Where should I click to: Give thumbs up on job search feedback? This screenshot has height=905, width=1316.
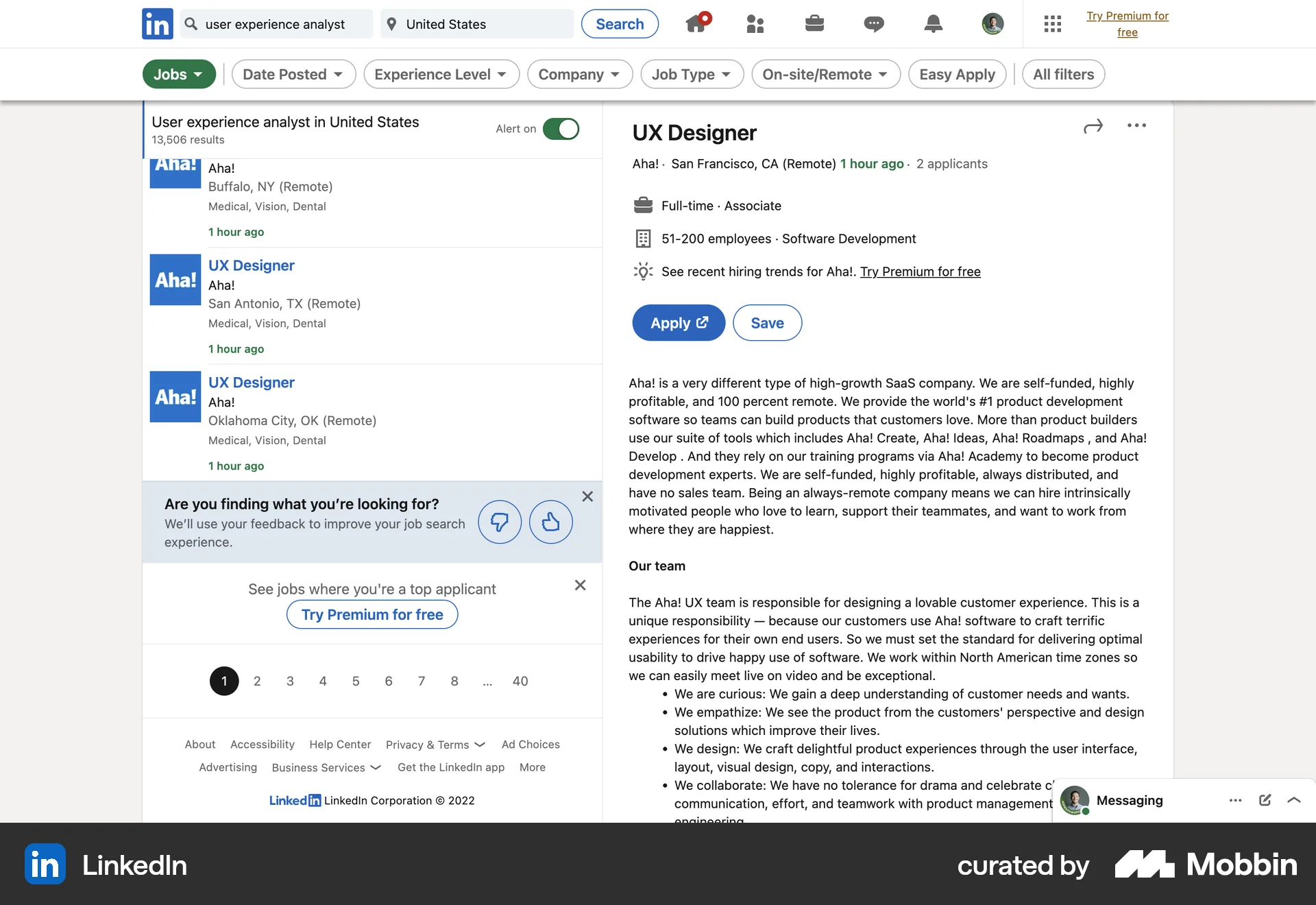(551, 522)
